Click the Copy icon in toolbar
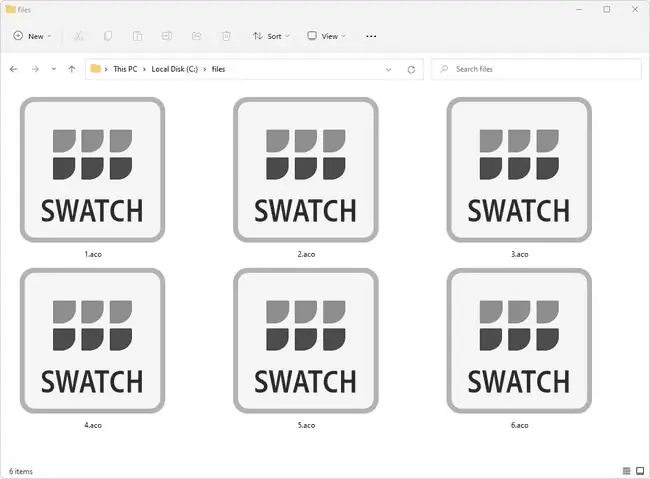 coord(108,36)
